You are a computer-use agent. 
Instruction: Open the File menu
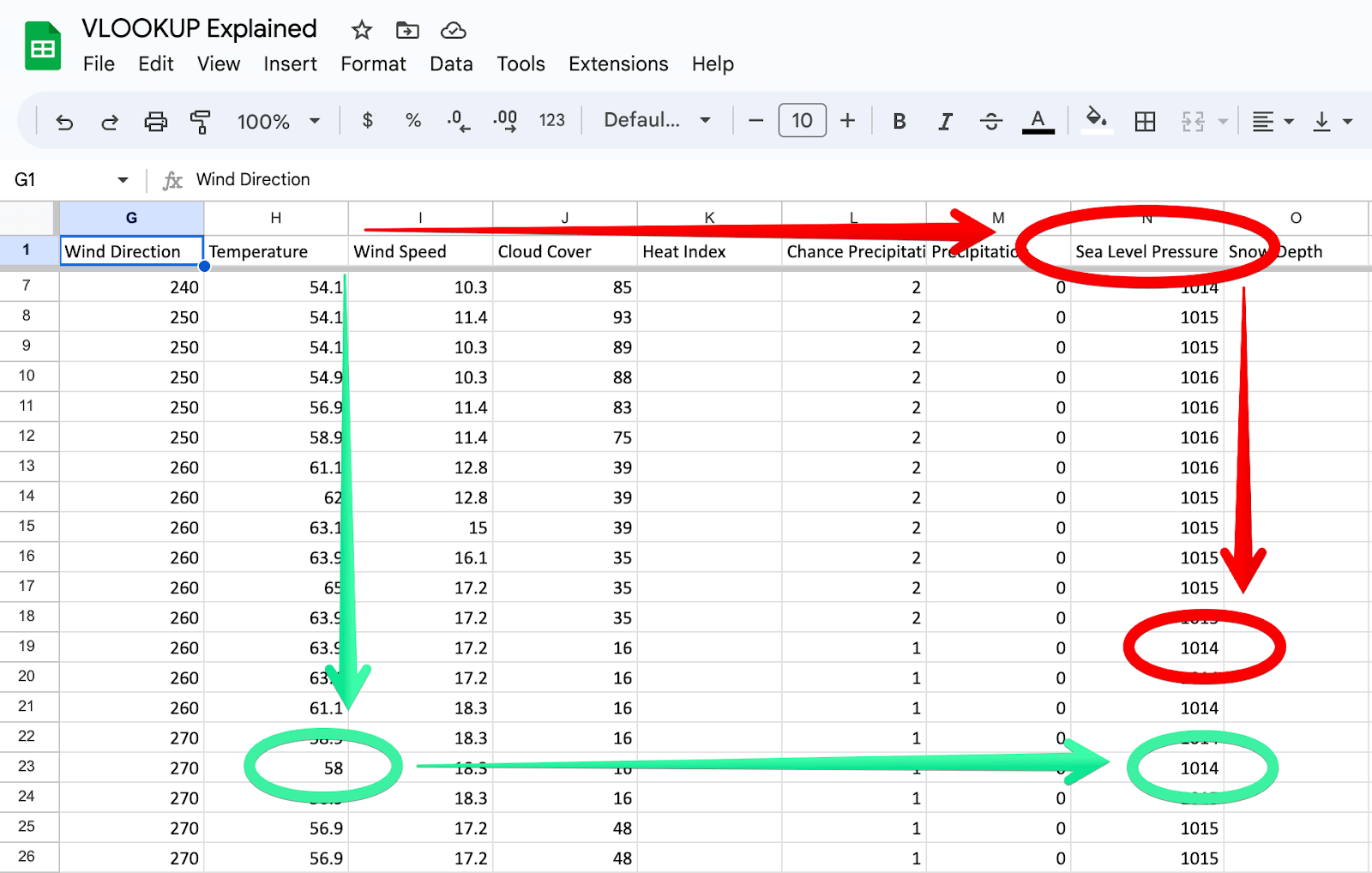tap(99, 64)
